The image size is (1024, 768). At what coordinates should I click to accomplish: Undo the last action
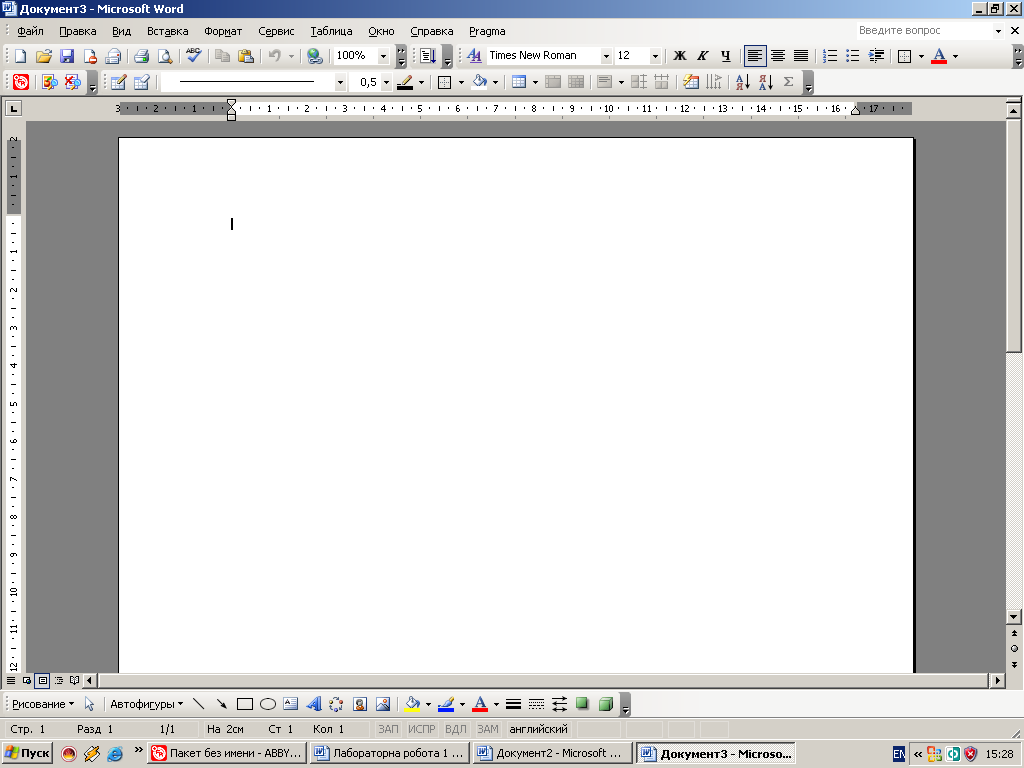point(275,56)
